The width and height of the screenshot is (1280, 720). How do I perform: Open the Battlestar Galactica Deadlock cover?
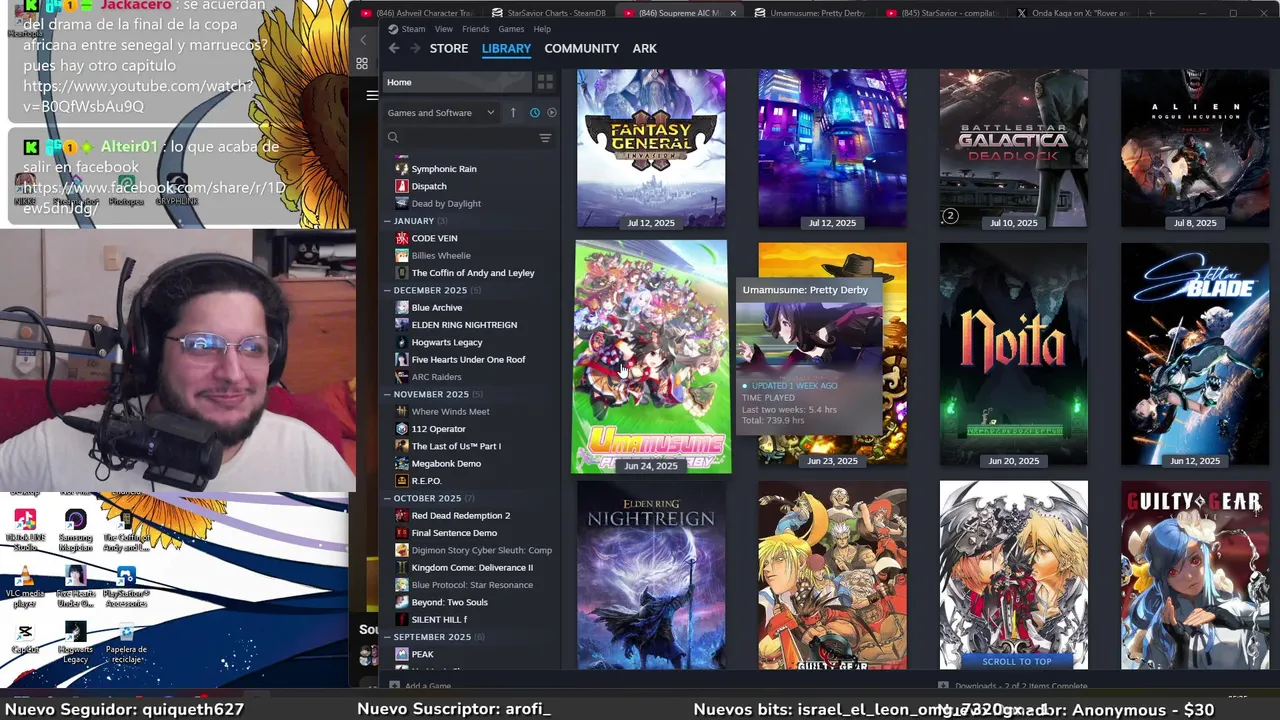click(1013, 148)
